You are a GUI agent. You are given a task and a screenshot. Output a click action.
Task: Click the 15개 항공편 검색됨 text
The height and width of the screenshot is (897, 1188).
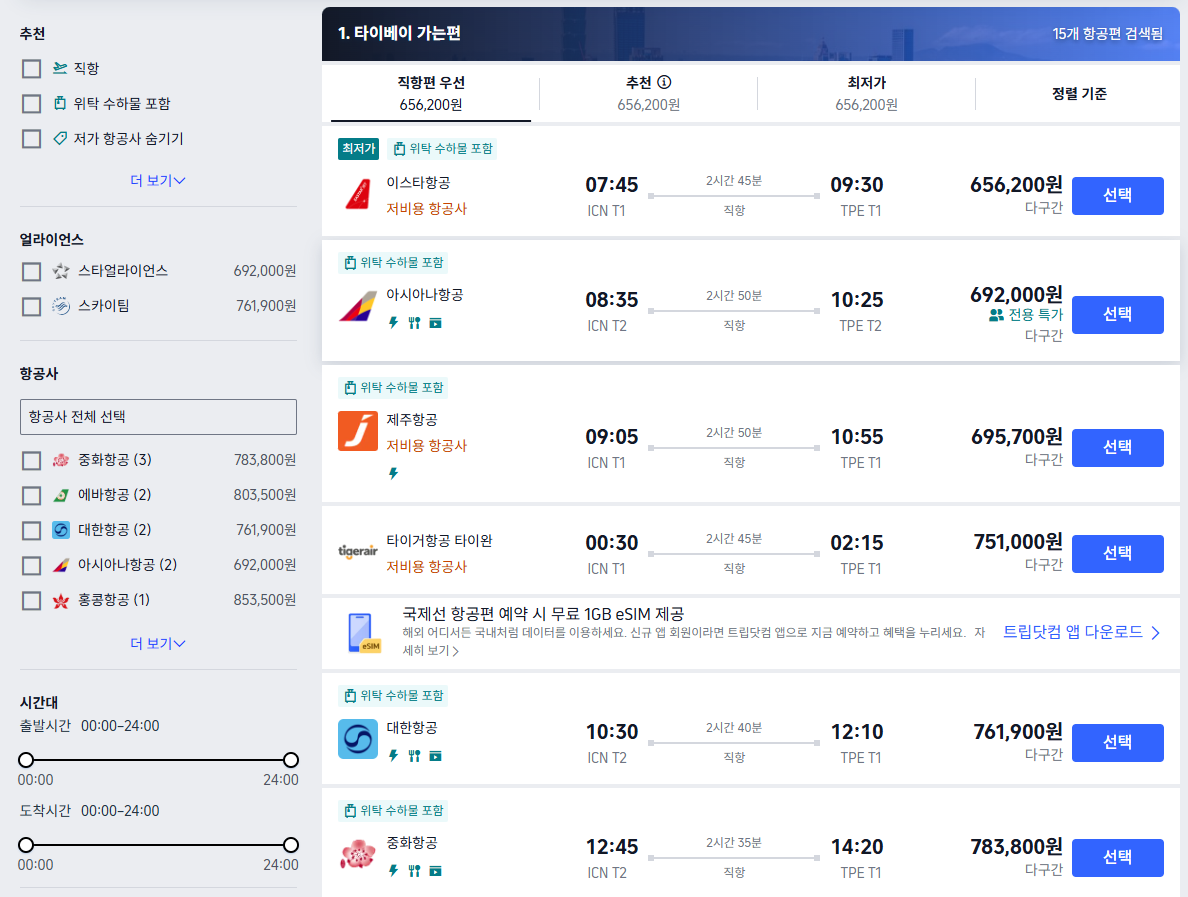pos(1107,33)
